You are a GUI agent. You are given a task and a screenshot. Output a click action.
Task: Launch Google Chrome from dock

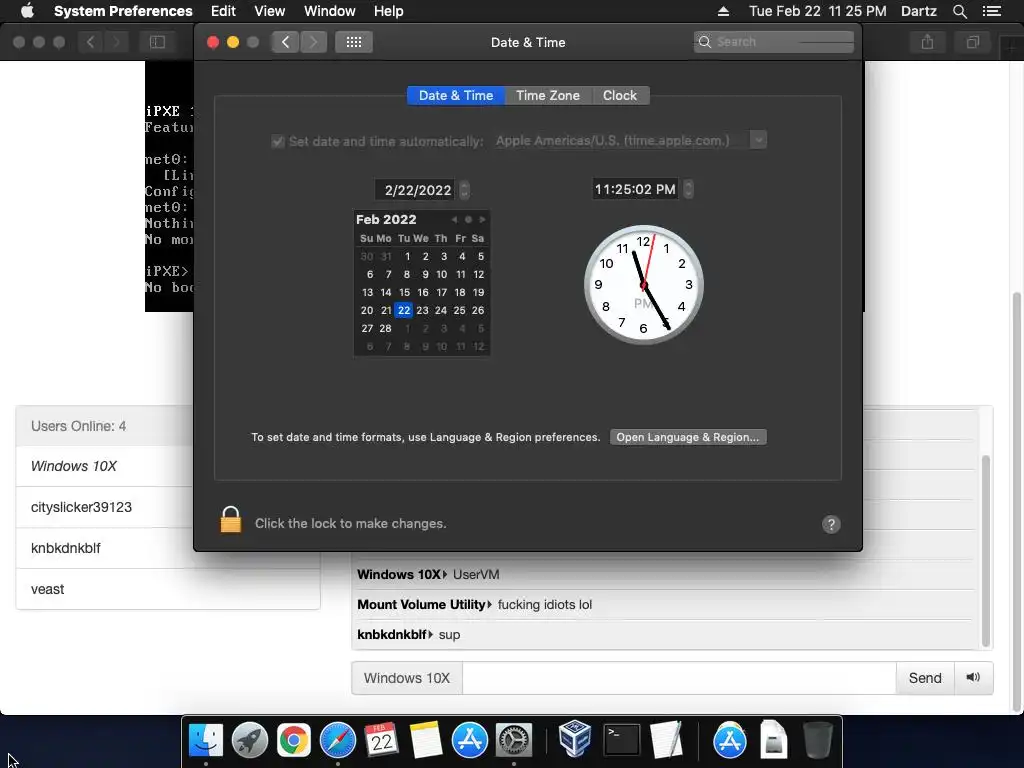point(294,740)
